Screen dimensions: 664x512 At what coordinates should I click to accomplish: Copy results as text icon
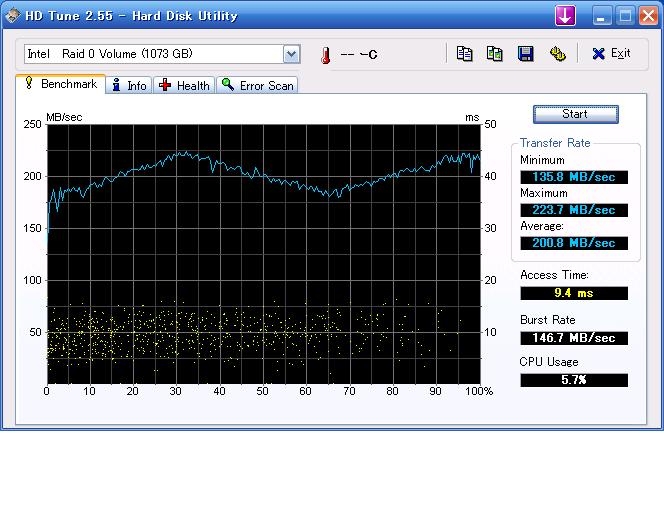(x=464, y=54)
